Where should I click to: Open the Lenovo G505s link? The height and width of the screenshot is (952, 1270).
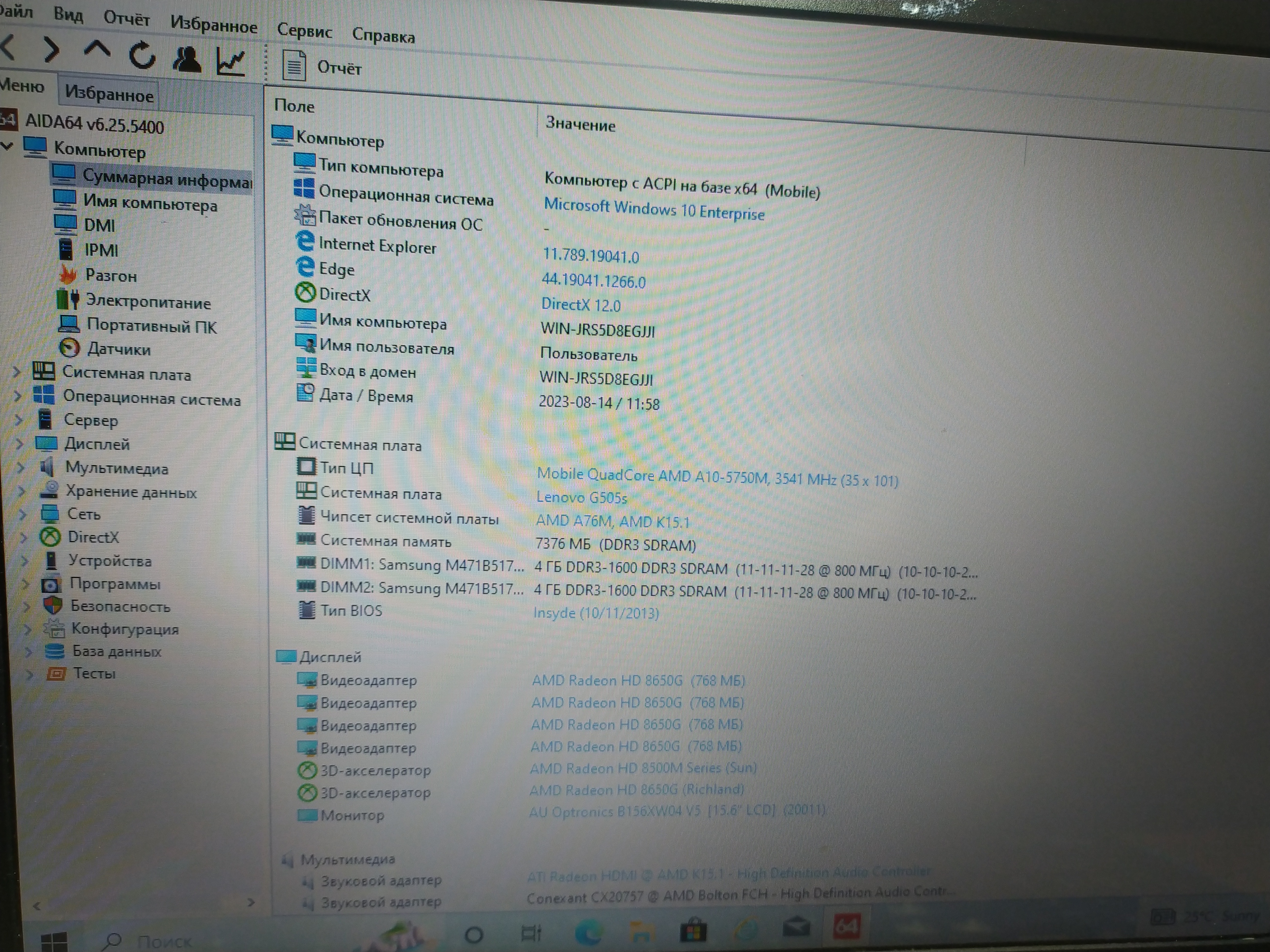coord(581,498)
